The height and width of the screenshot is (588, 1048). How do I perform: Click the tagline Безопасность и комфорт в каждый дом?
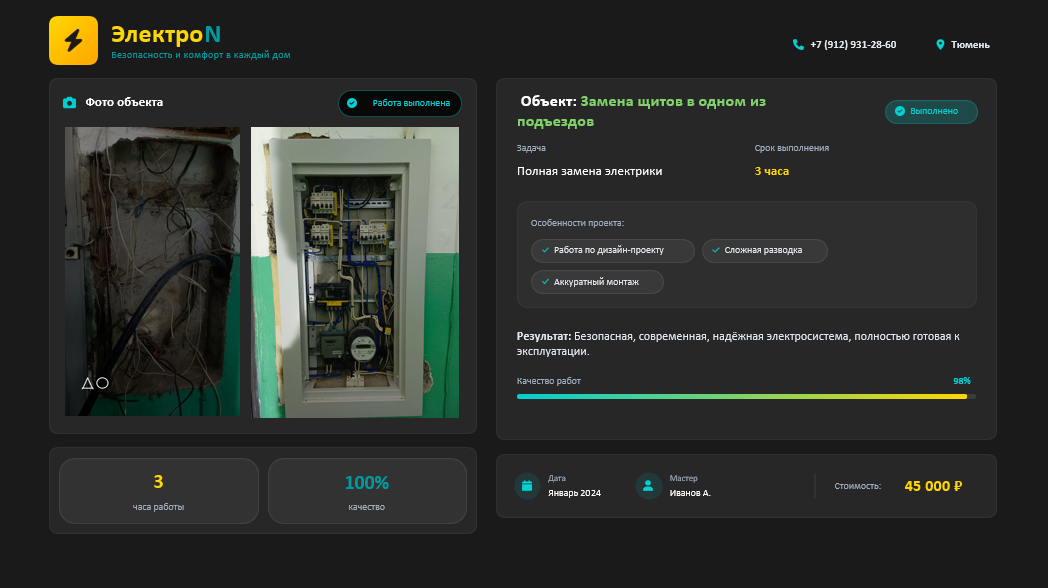[x=201, y=55]
